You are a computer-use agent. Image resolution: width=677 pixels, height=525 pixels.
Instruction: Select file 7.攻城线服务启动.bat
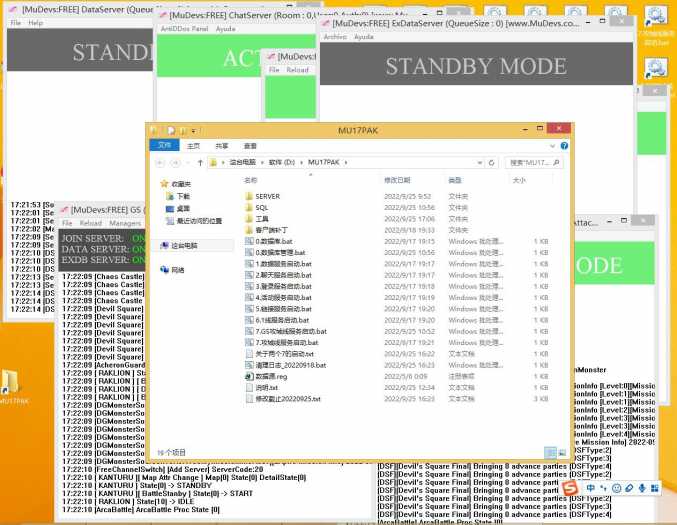(x=287, y=343)
